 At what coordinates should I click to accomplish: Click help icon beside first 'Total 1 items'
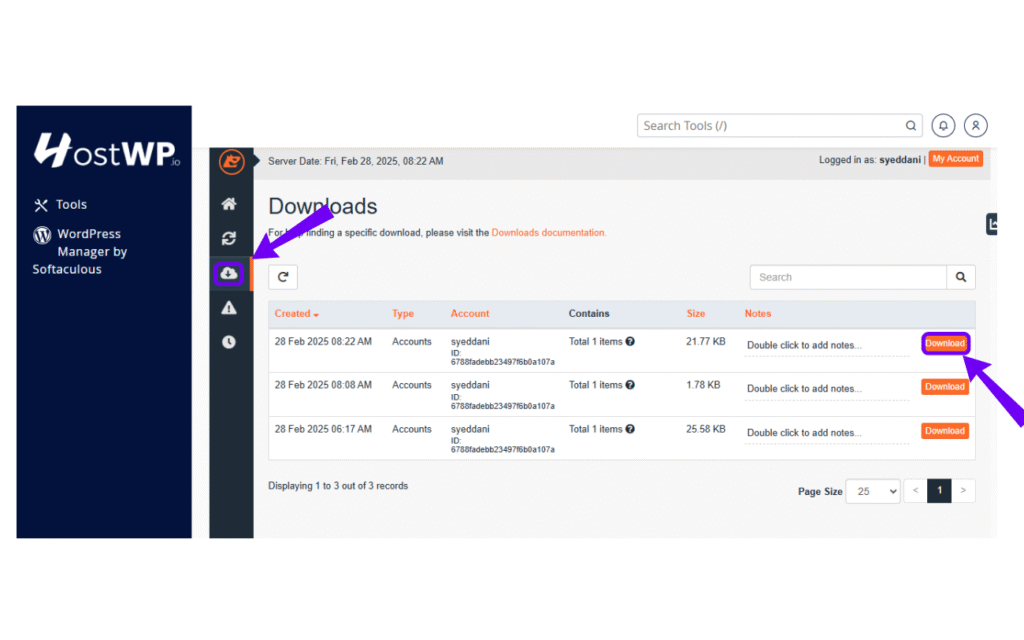[x=630, y=342]
